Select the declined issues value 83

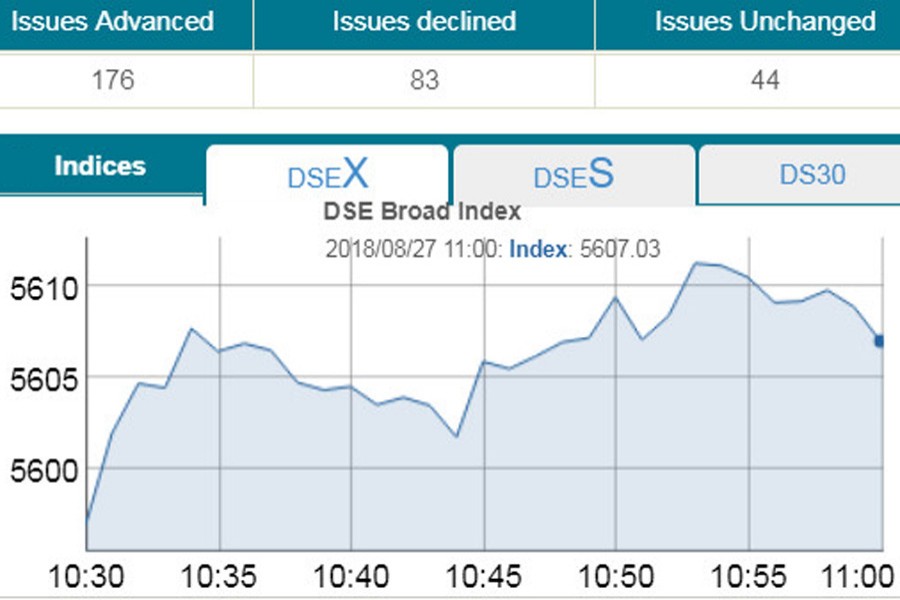coord(424,80)
